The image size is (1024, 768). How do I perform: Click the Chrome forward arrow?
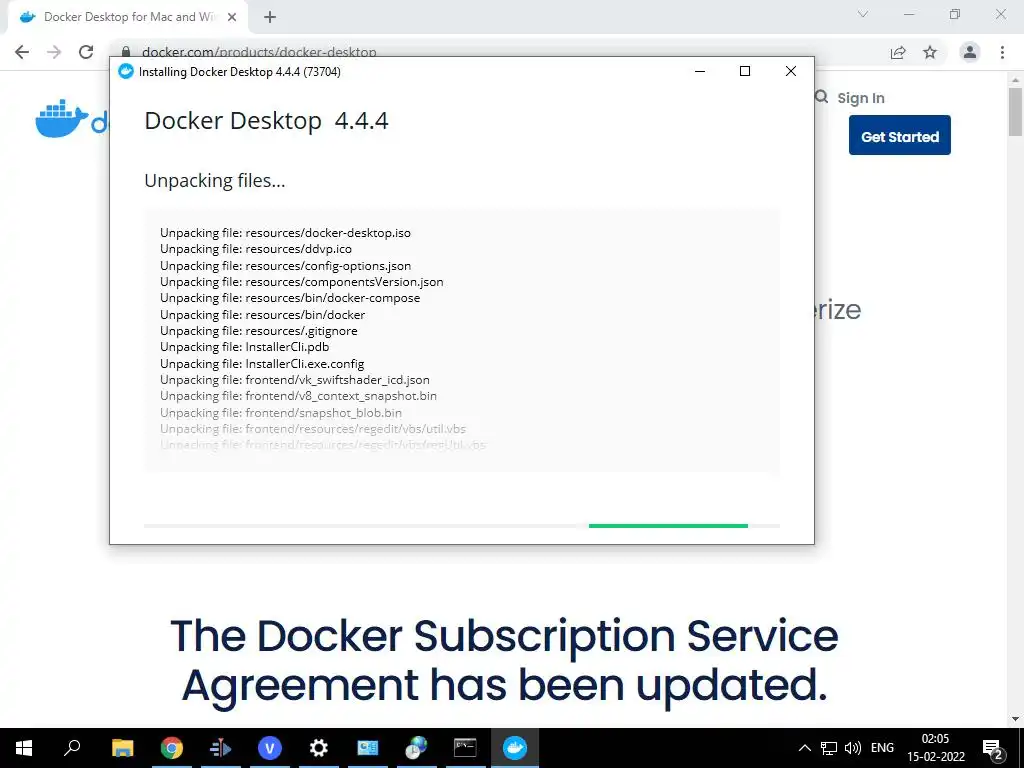pos(54,52)
